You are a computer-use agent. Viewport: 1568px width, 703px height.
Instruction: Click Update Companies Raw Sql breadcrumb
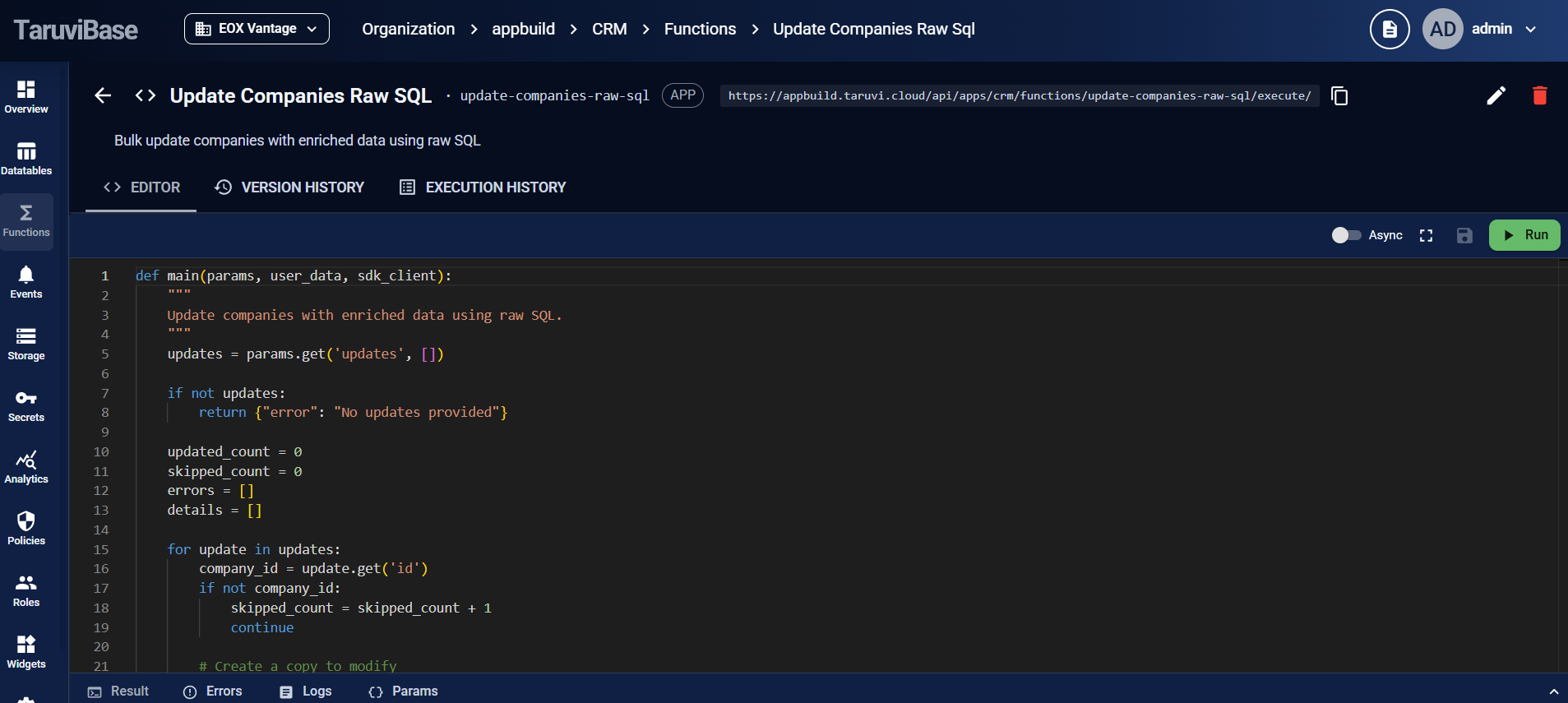874,29
